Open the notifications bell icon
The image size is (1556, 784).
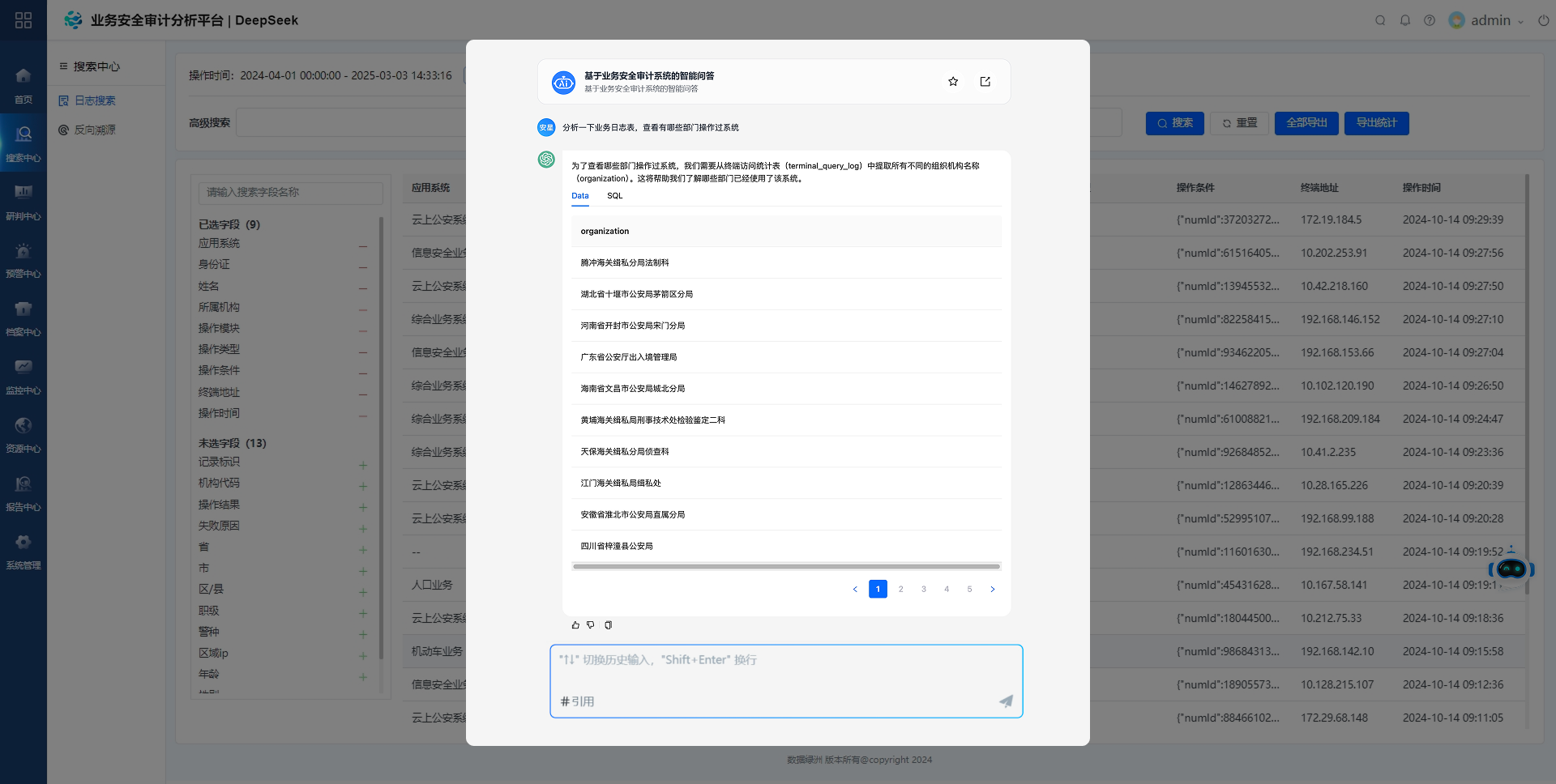coord(1405,20)
